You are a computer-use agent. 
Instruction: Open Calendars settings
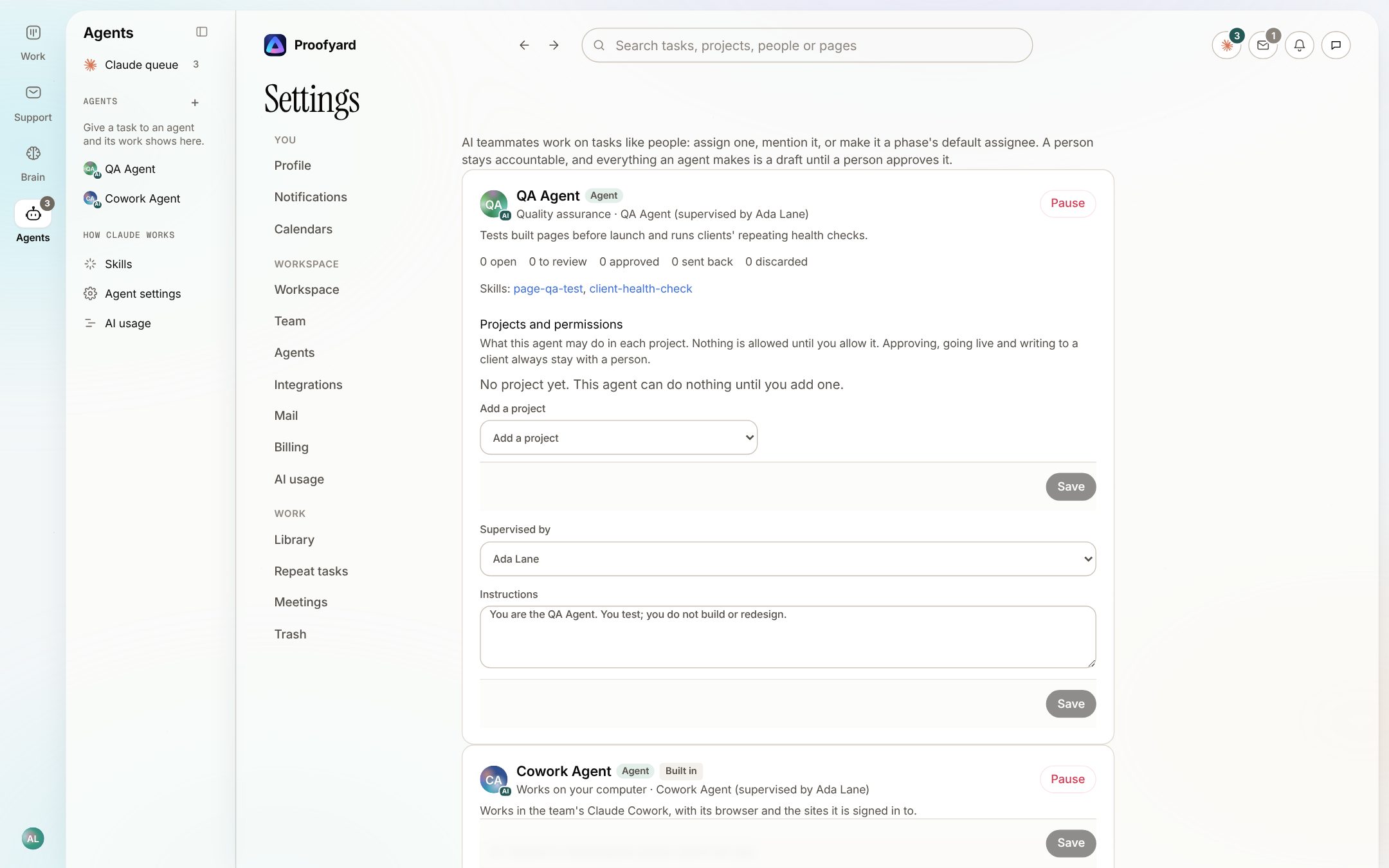point(303,229)
